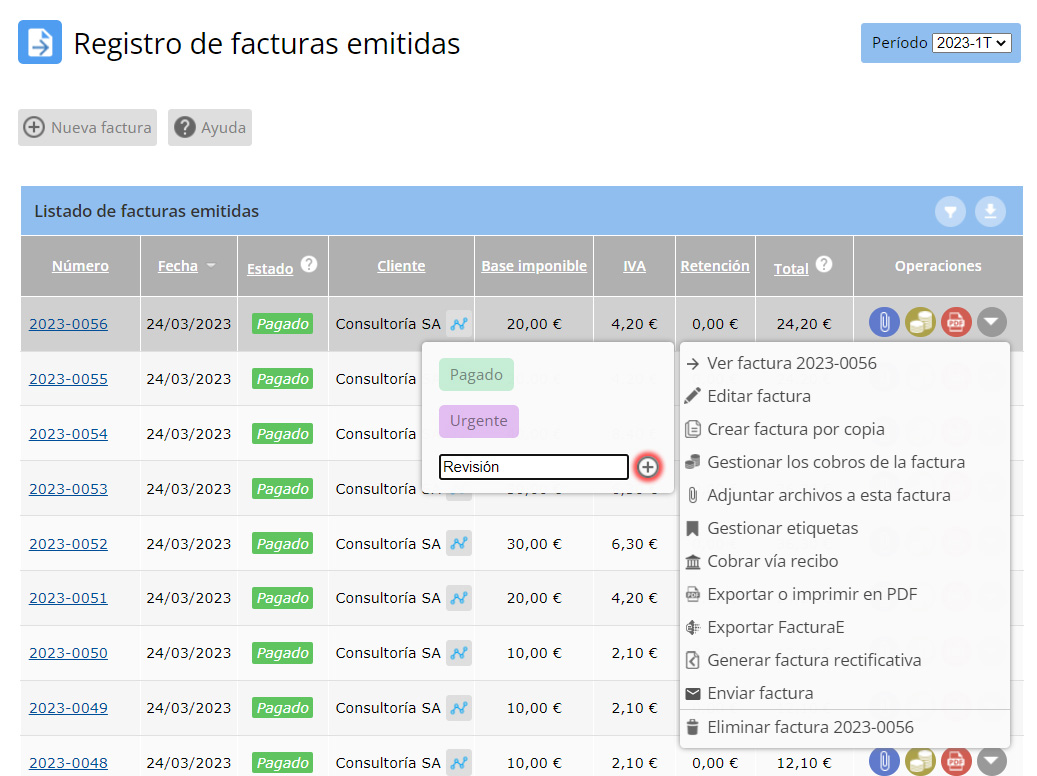Image resolution: width=1037 pixels, height=776 pixels.
Task: Open invoice link 2023-0056
Action: pyautogui.click(x=68, y=324)
